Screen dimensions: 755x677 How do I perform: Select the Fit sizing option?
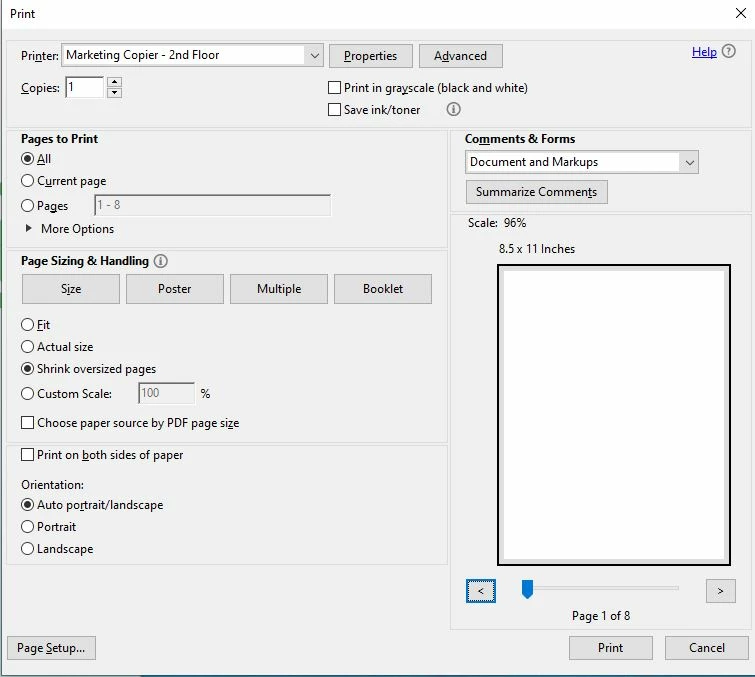tap(27, 325)
